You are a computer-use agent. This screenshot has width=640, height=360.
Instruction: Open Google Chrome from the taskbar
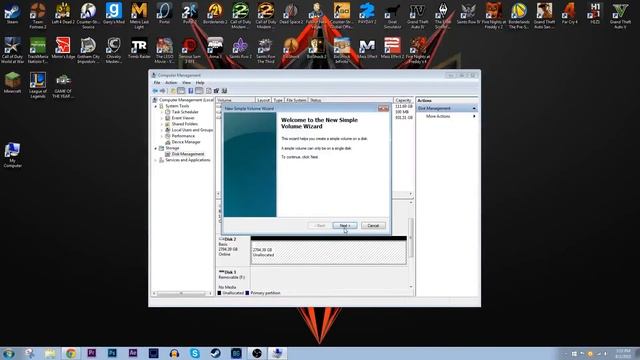click(71, 353)
